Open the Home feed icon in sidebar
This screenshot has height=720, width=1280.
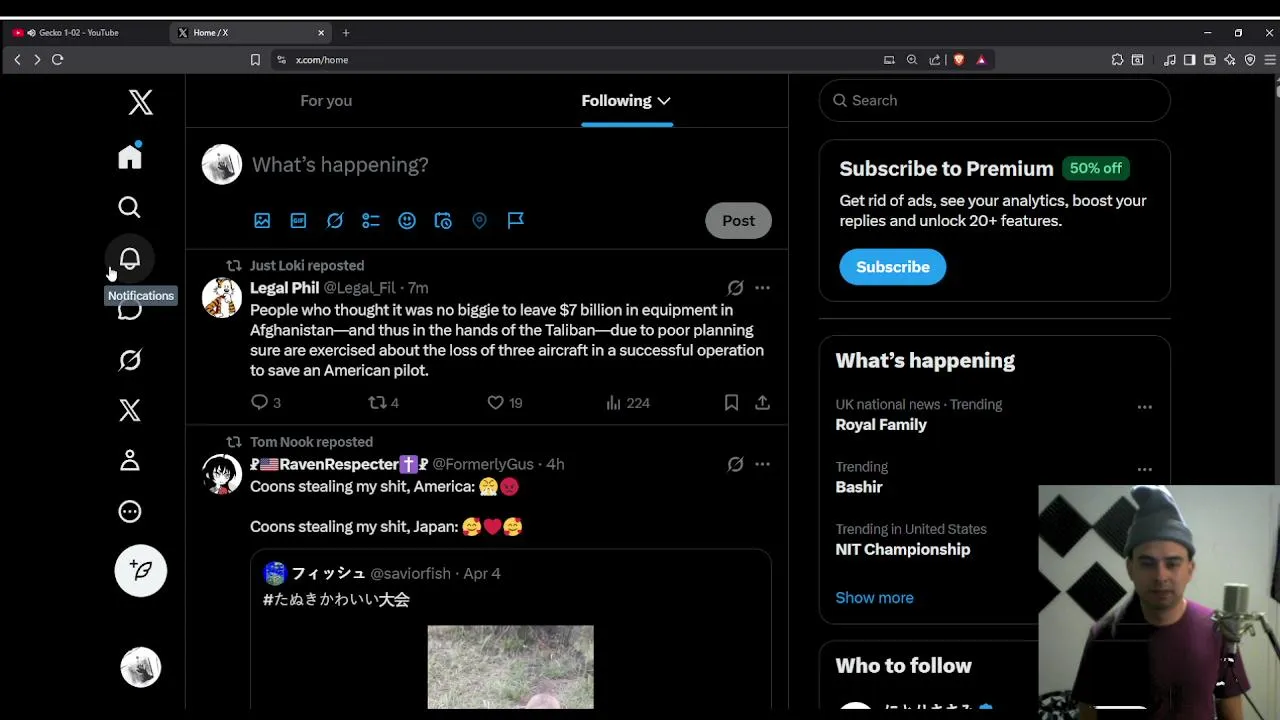[x=130, y=156]
